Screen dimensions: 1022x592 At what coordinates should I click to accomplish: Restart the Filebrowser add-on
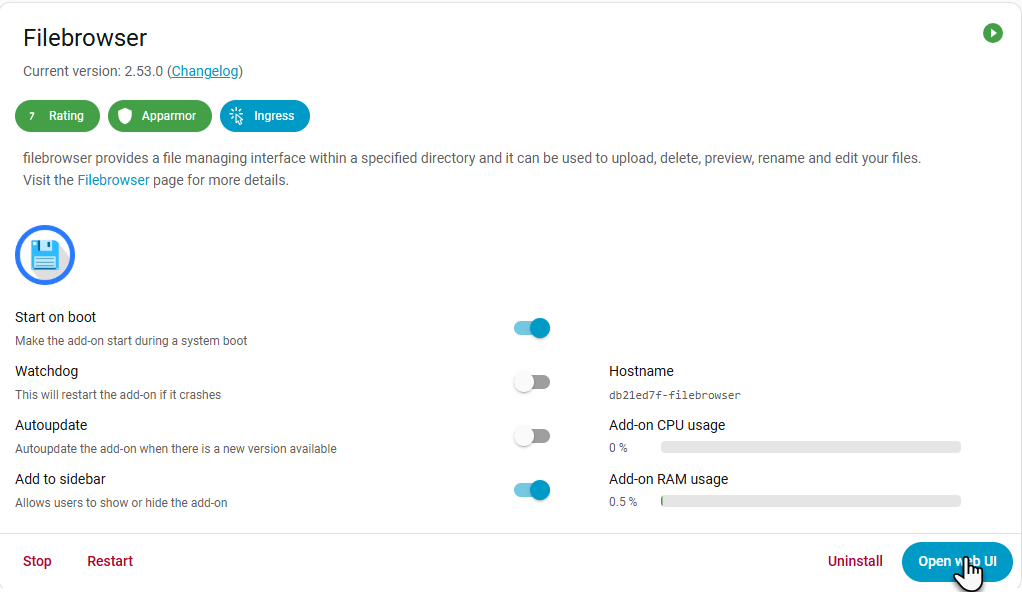coord(110,561)
